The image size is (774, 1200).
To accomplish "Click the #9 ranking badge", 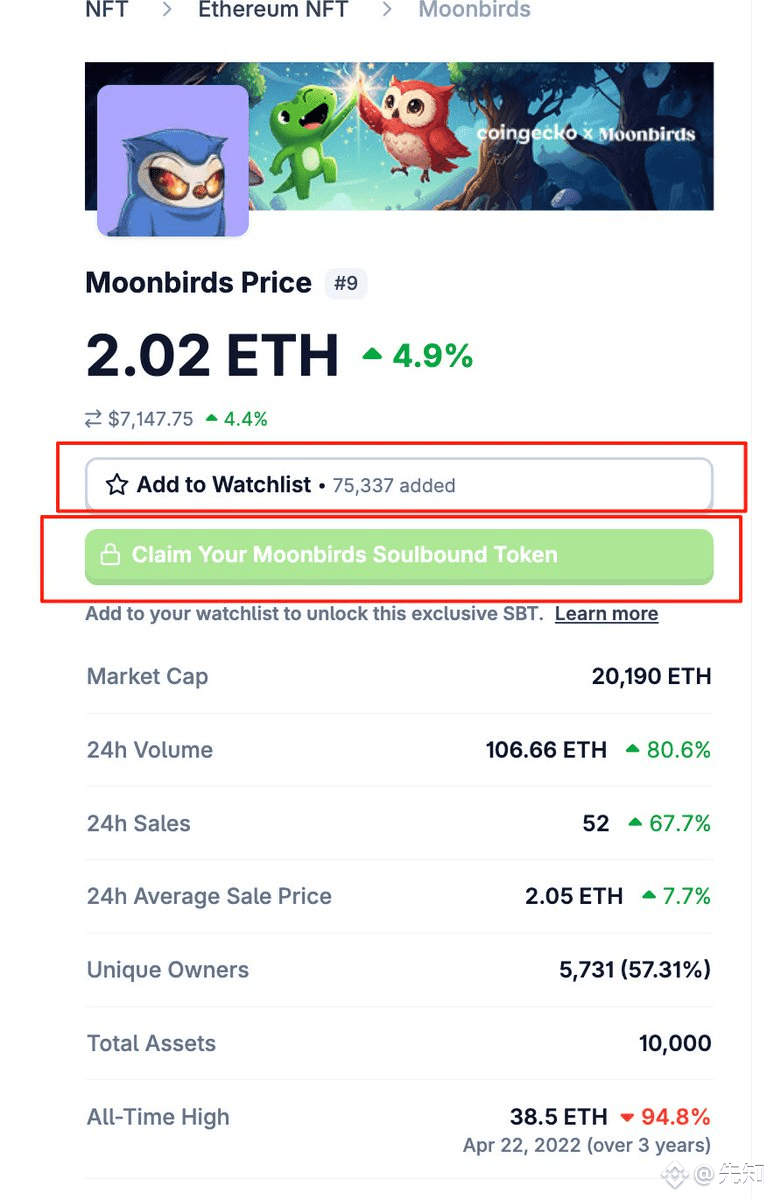I will pos(346,283).
